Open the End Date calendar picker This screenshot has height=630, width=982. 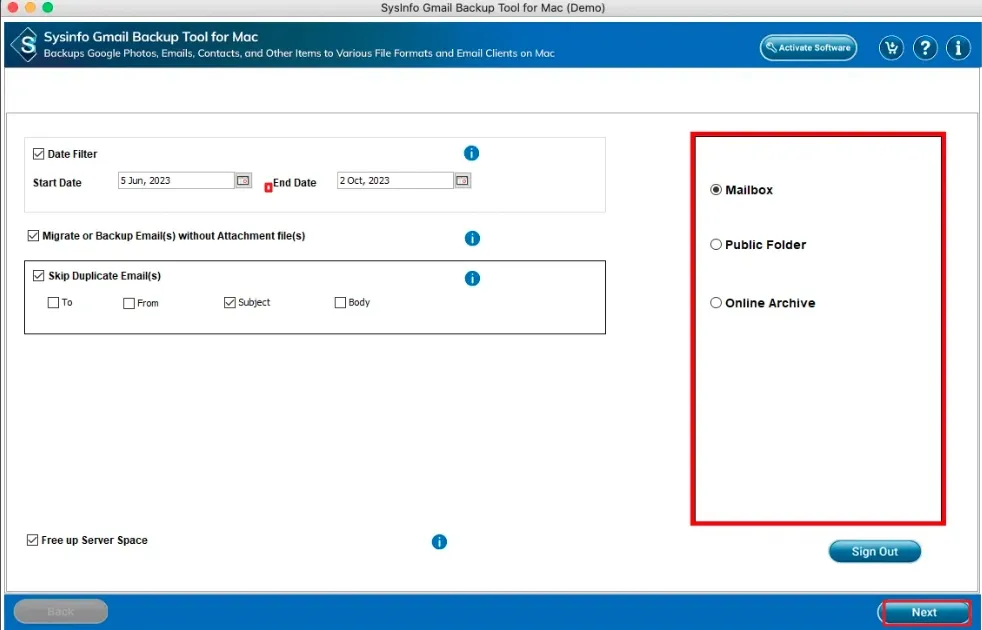(x=462, y=180)
